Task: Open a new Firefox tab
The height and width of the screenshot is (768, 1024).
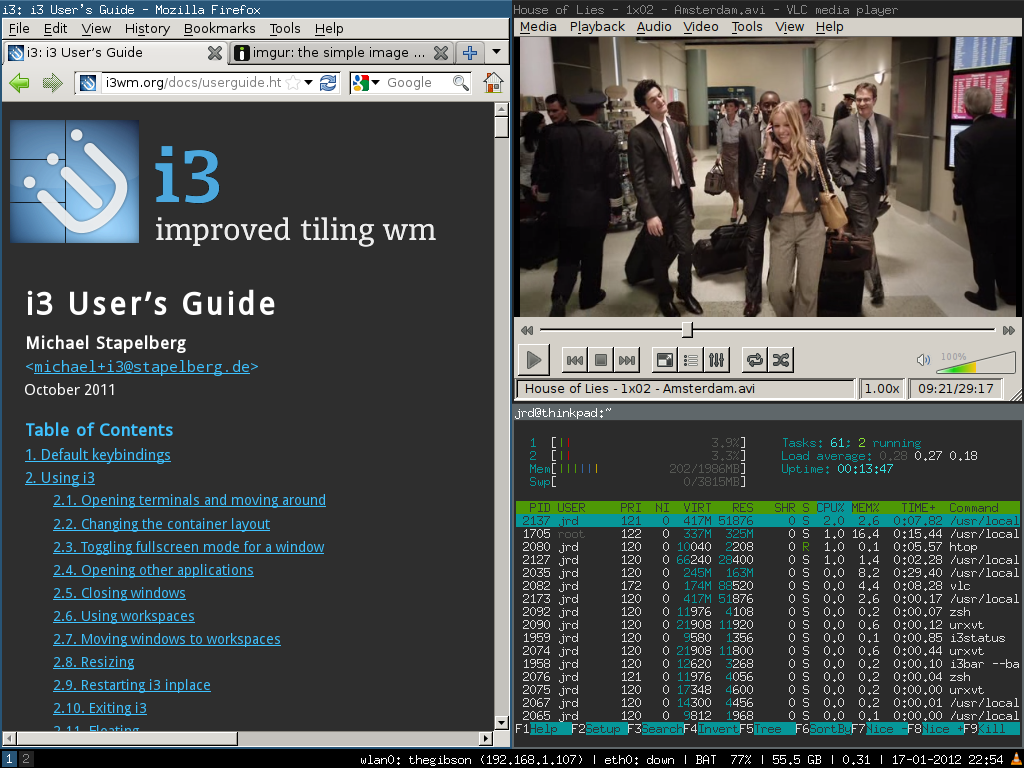Action: coord(470,53)
